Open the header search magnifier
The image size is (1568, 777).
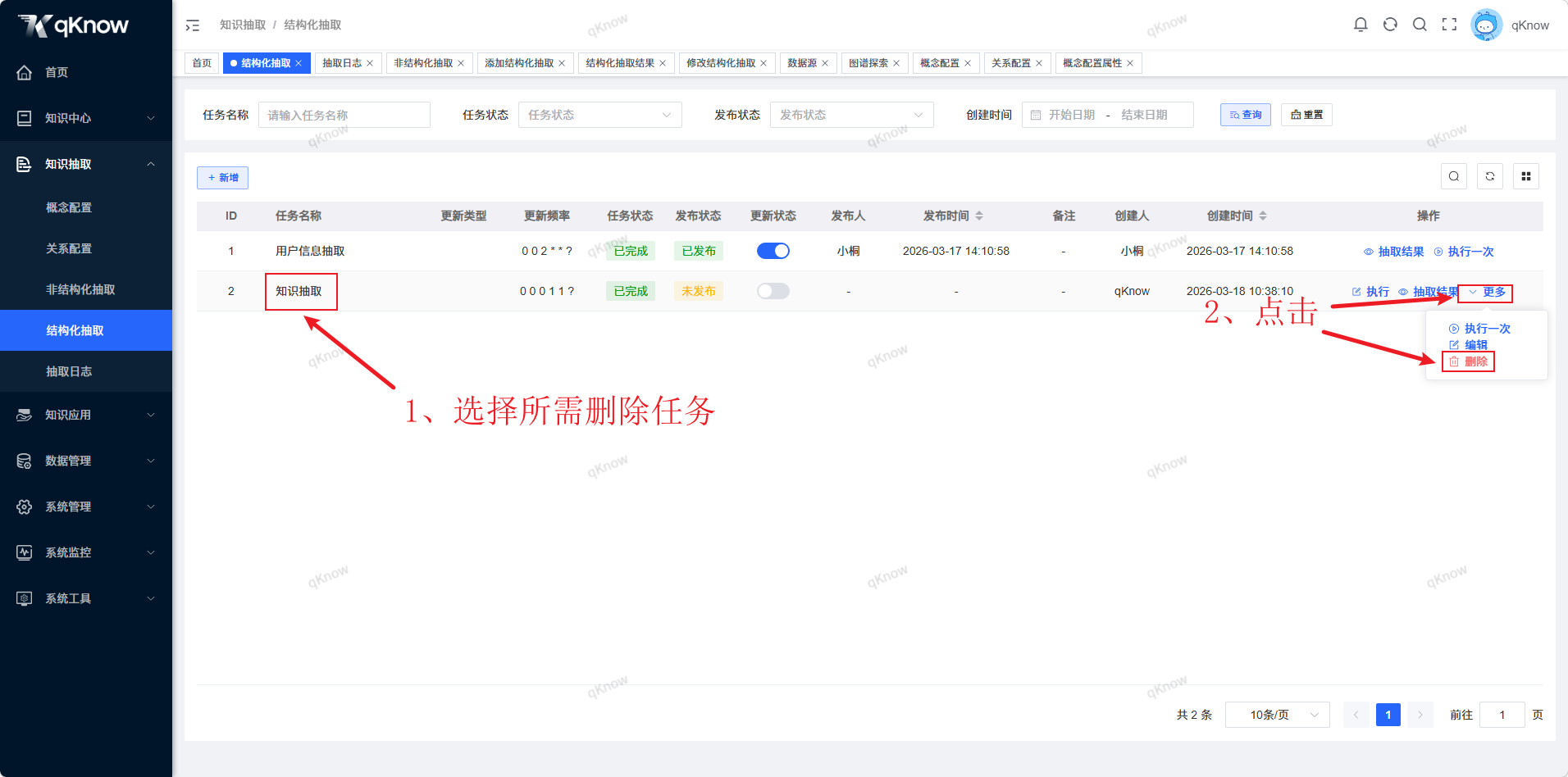1420,25
